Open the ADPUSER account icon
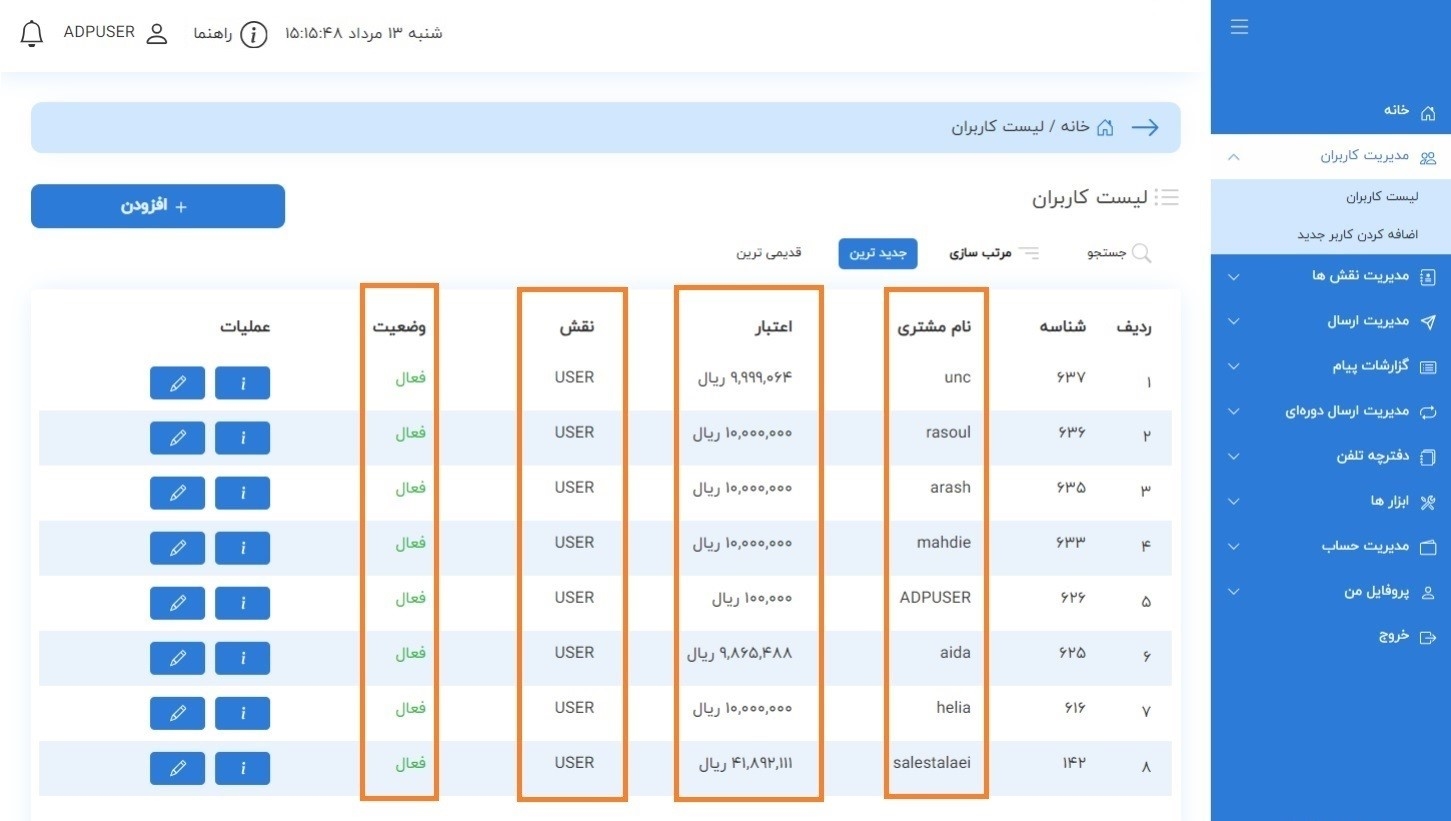The width and height of the screenshot is (1451, 821). 156,32
